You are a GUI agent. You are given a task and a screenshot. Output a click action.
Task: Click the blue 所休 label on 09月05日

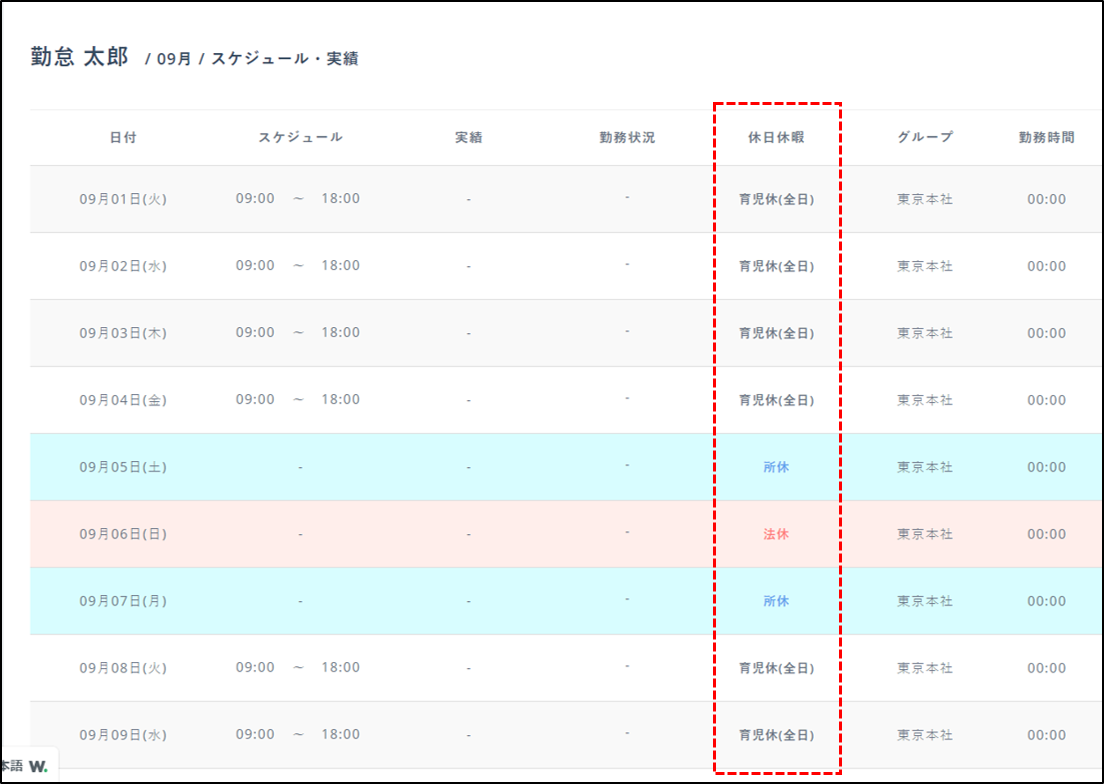[x=776, y=467]
